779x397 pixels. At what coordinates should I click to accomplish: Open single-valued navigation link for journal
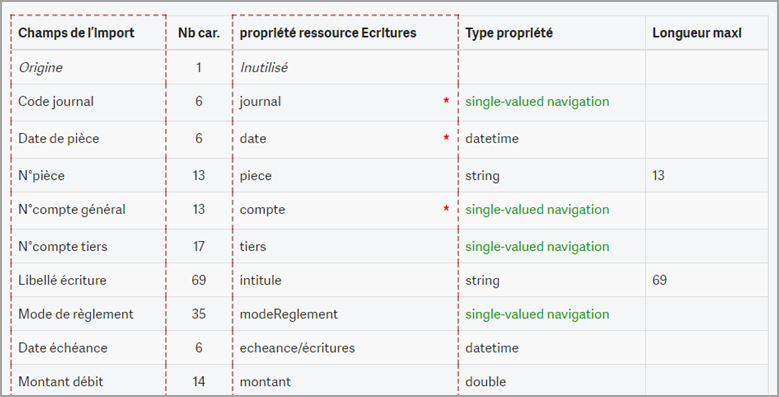pos(537,101)
